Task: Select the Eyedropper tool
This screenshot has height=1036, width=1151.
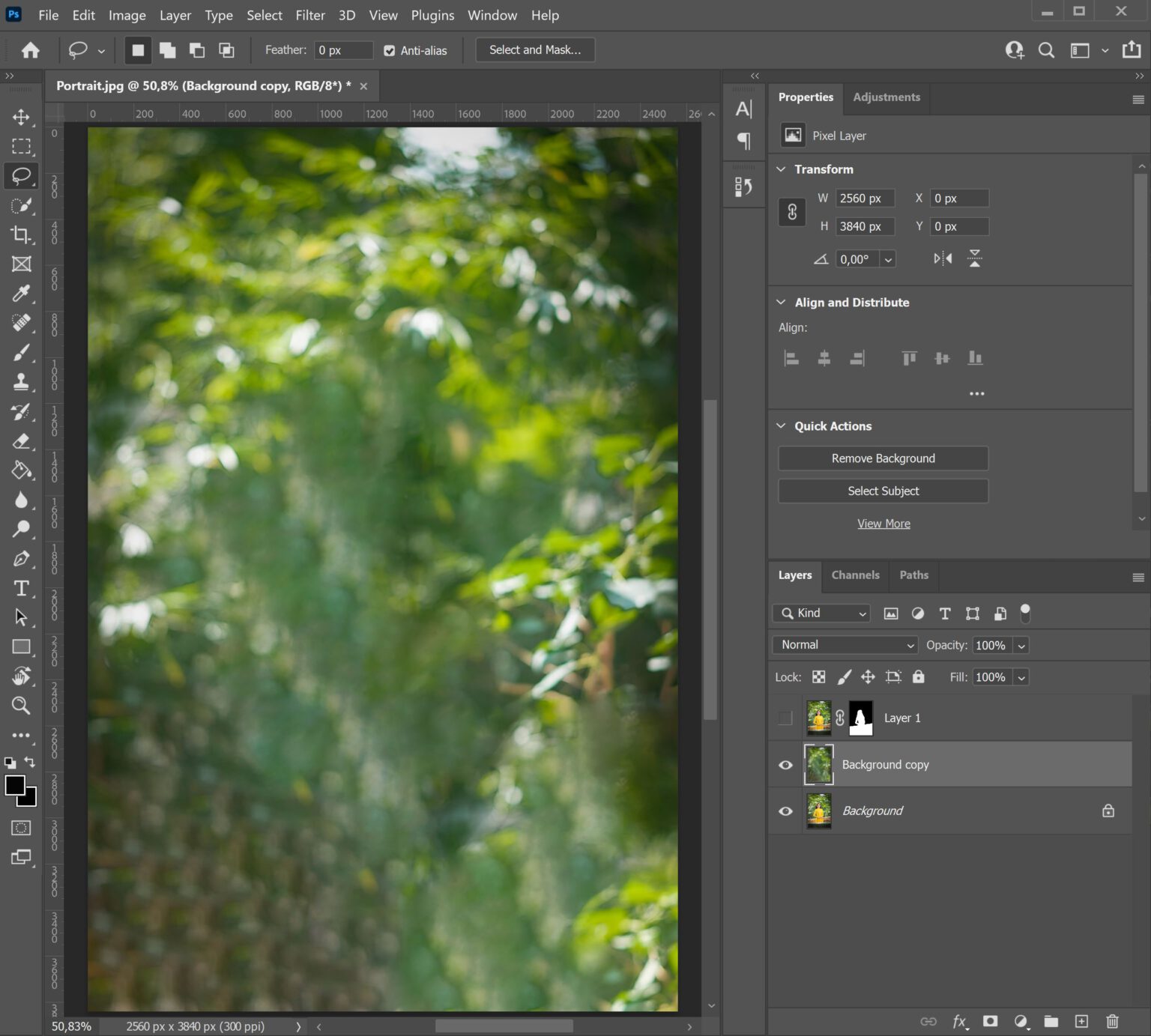Action: pos(21,294)
